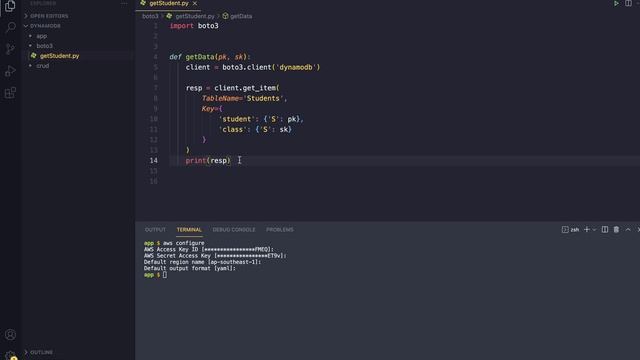Open the Source Control view

(10, 49)
